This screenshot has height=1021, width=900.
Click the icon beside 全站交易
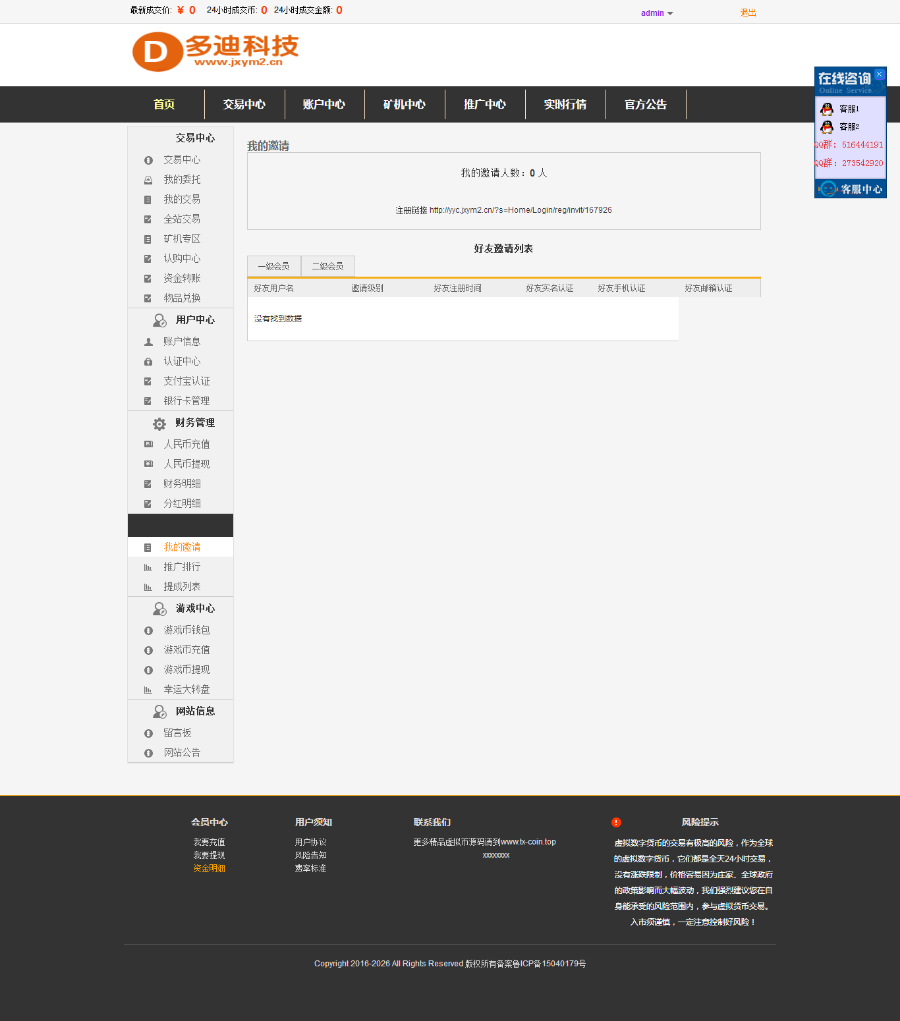pyautogui.click(x=148, y=219)
